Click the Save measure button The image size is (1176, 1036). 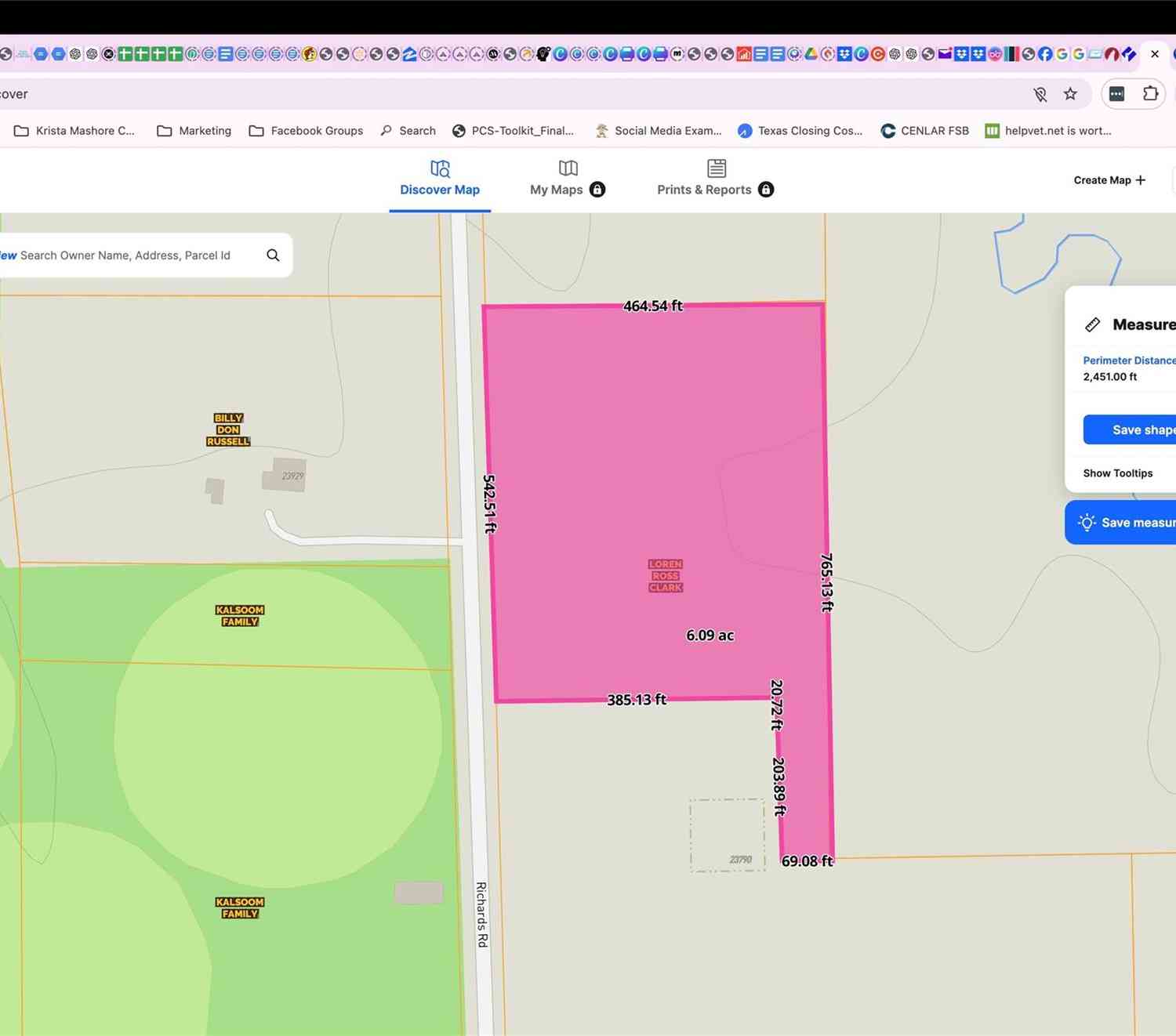(1120, 523)
